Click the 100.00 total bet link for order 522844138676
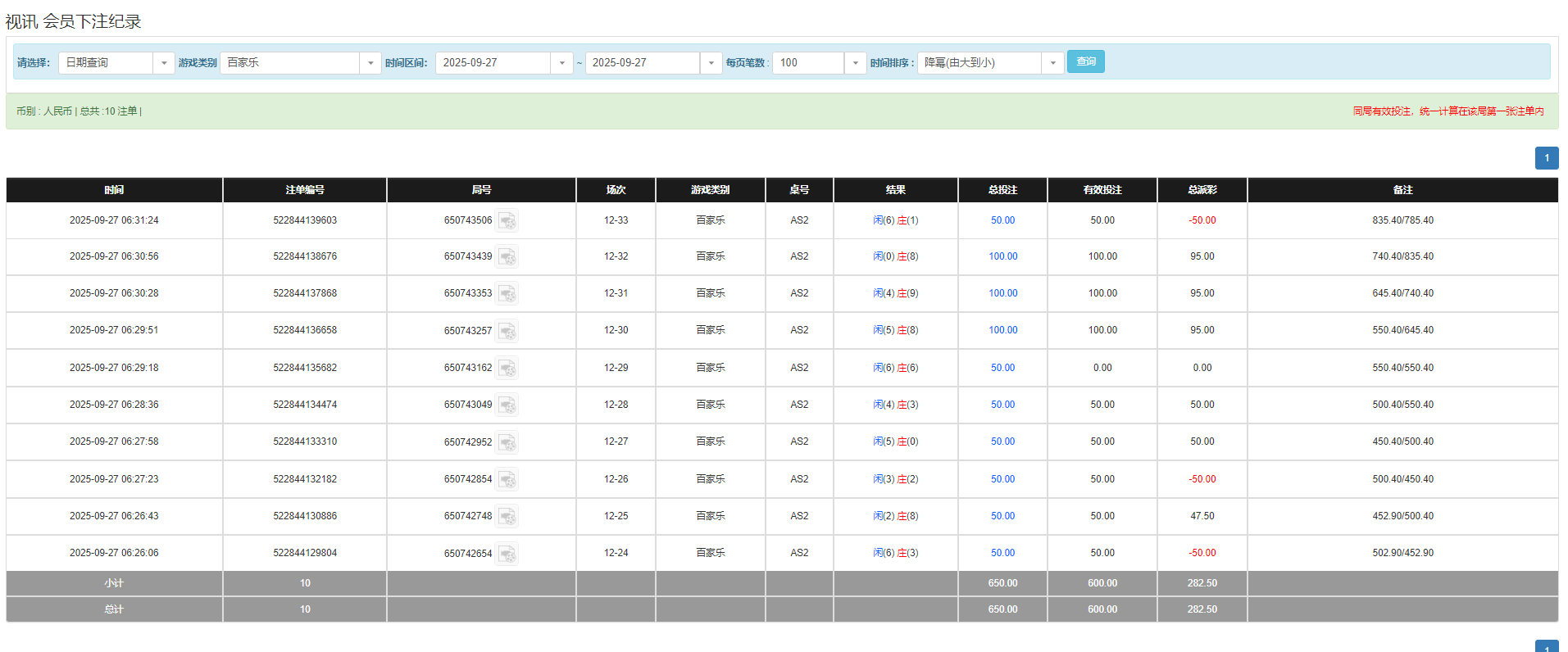 [x=1002, y=256]
